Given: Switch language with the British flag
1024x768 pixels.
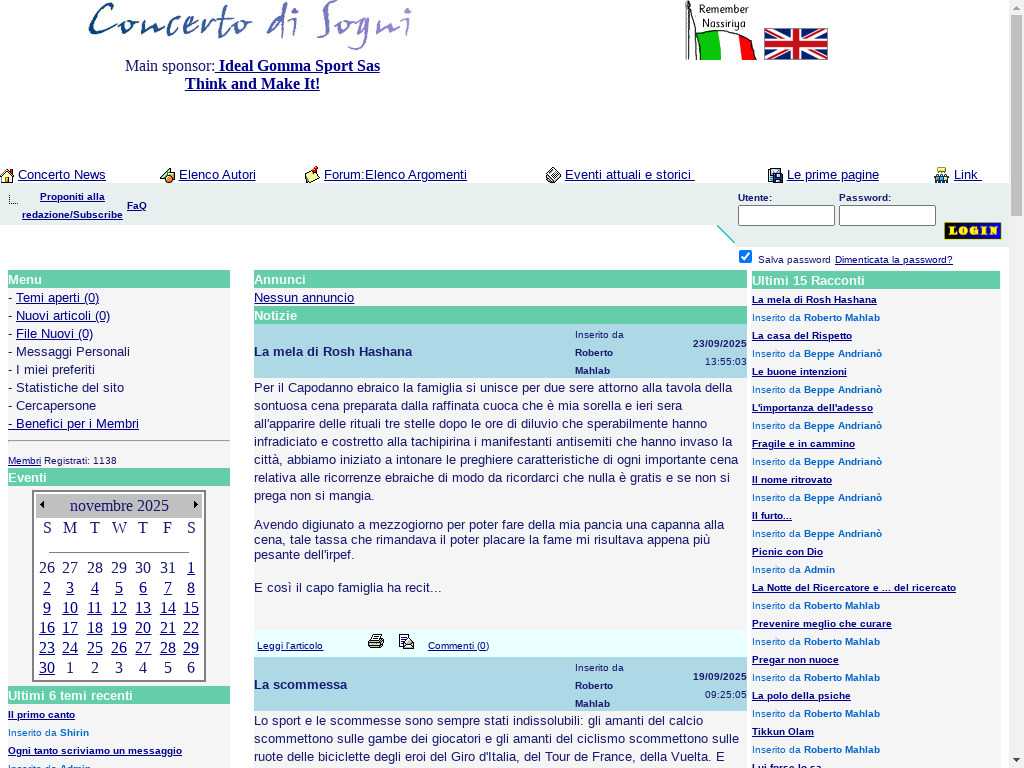Looking at the screenshot, I should coord(795,44).
